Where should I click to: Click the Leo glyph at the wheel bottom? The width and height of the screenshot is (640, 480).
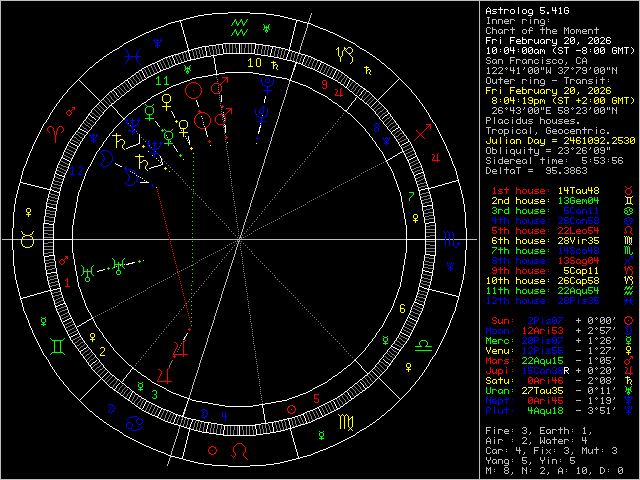point(239,453)
